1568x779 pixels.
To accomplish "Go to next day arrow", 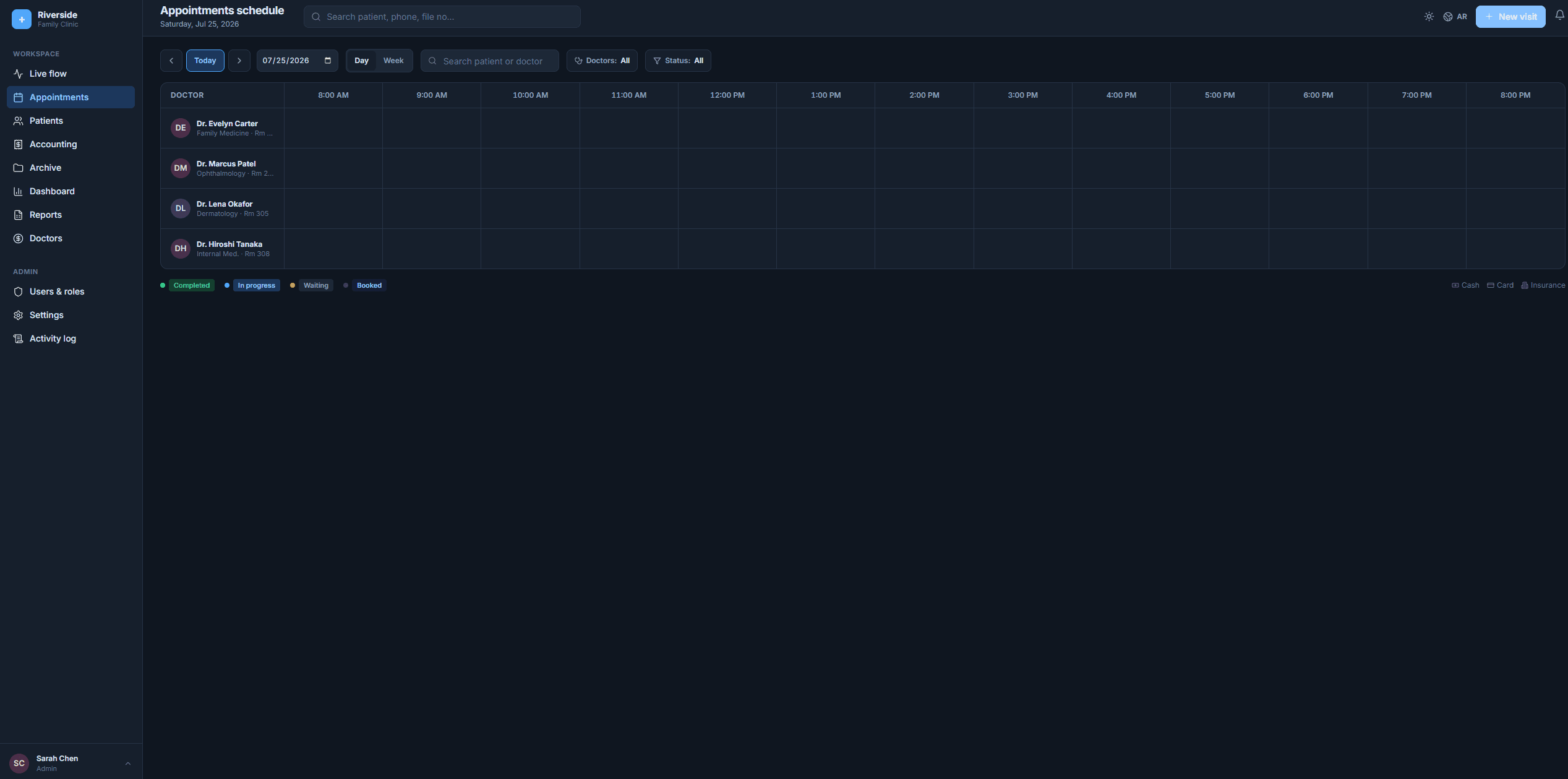I will pos(239,61).
